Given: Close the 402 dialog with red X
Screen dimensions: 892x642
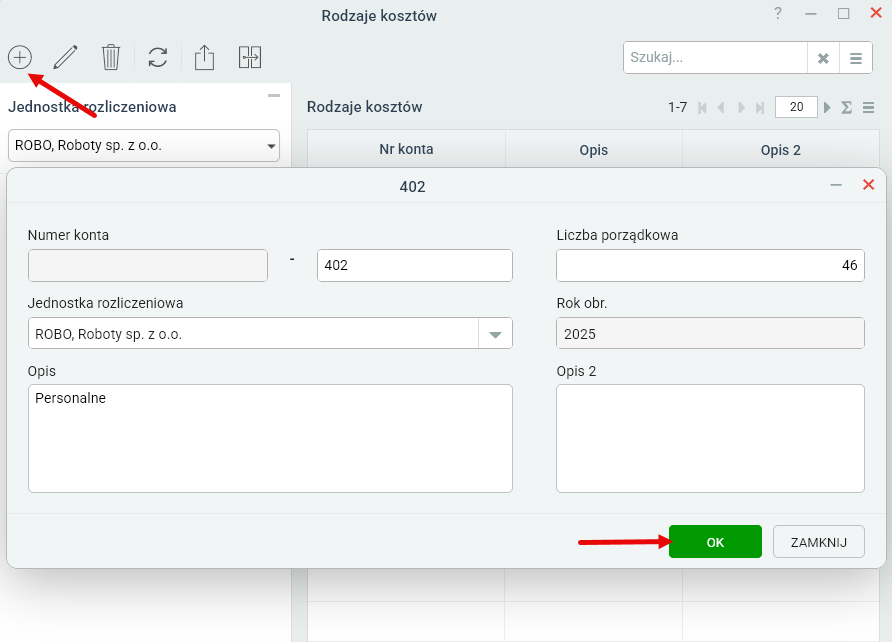Looking at the screenshot, I should point(868,184).
